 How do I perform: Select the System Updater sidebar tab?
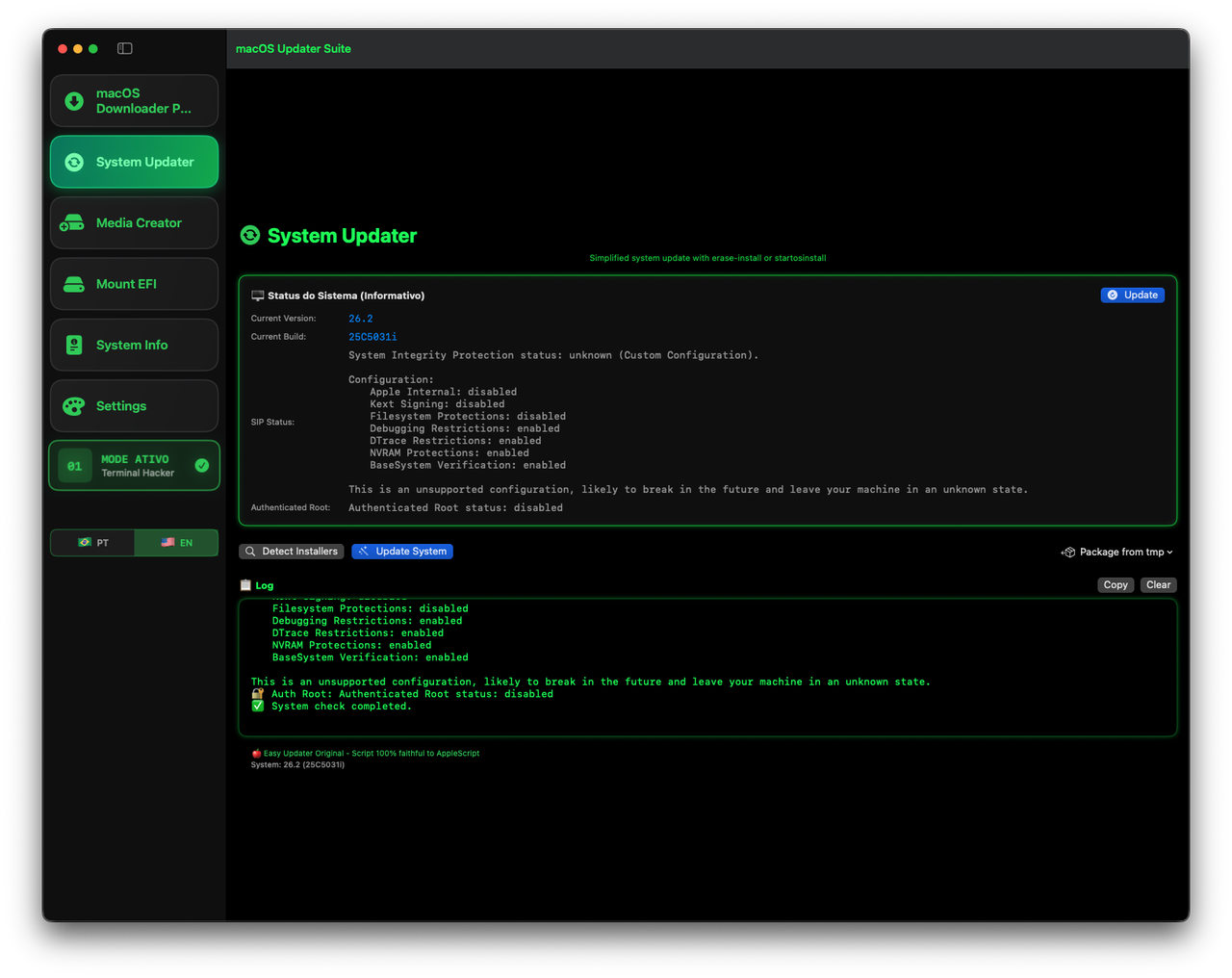pyautogui.click(x=134, y=162)
